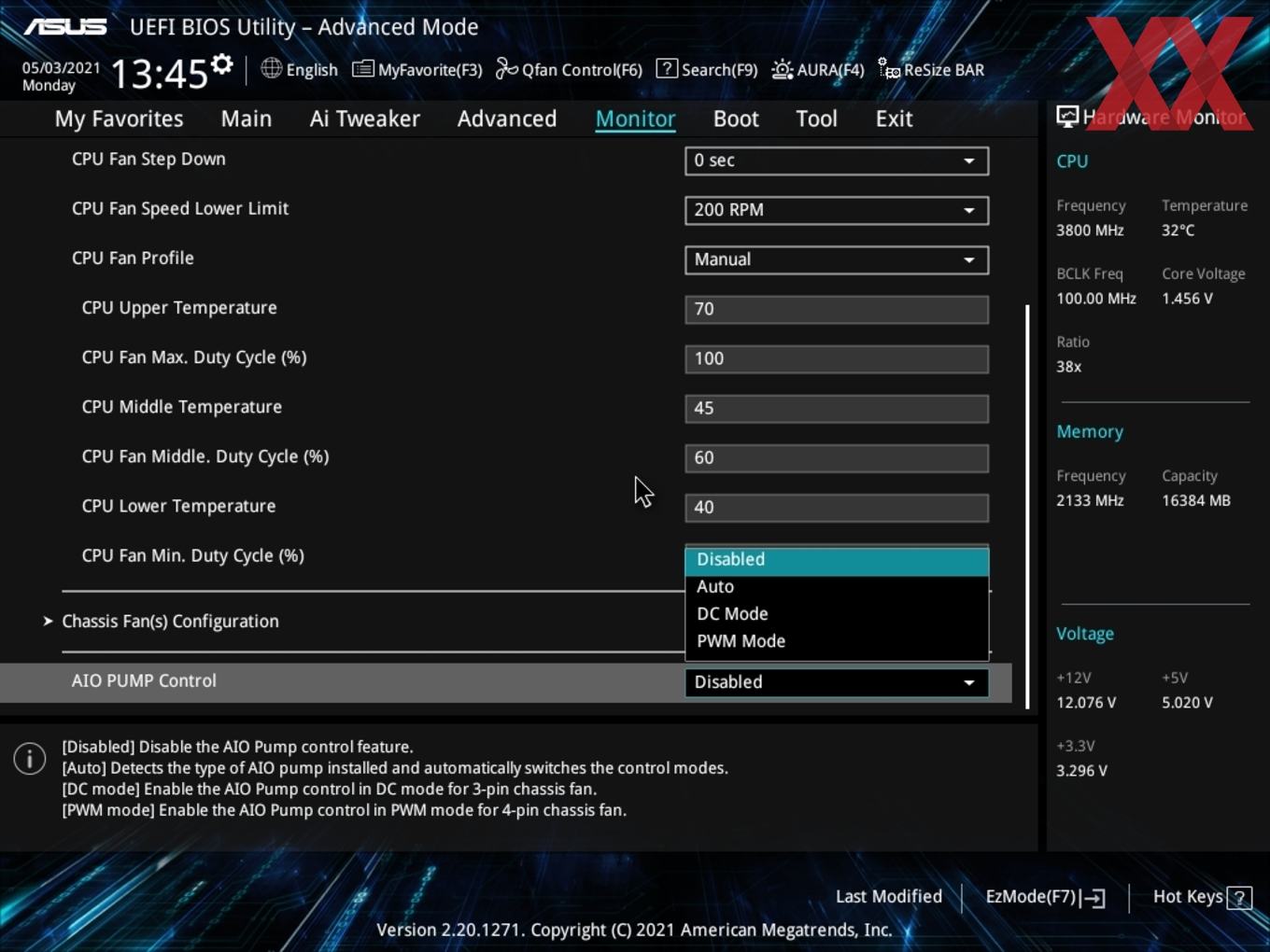Go to Ai Tweaker tab
The image size is (1270, 952).
365,119
